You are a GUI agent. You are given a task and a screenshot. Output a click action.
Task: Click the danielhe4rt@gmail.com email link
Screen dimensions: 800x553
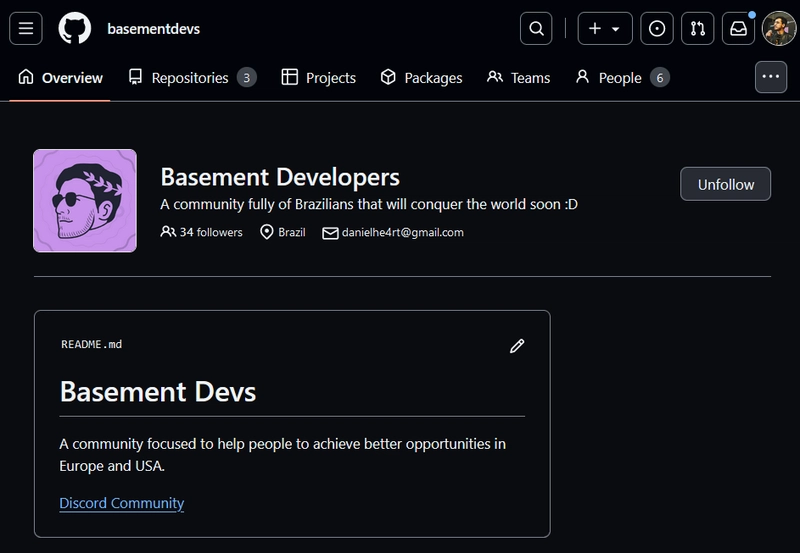[403, 232]
